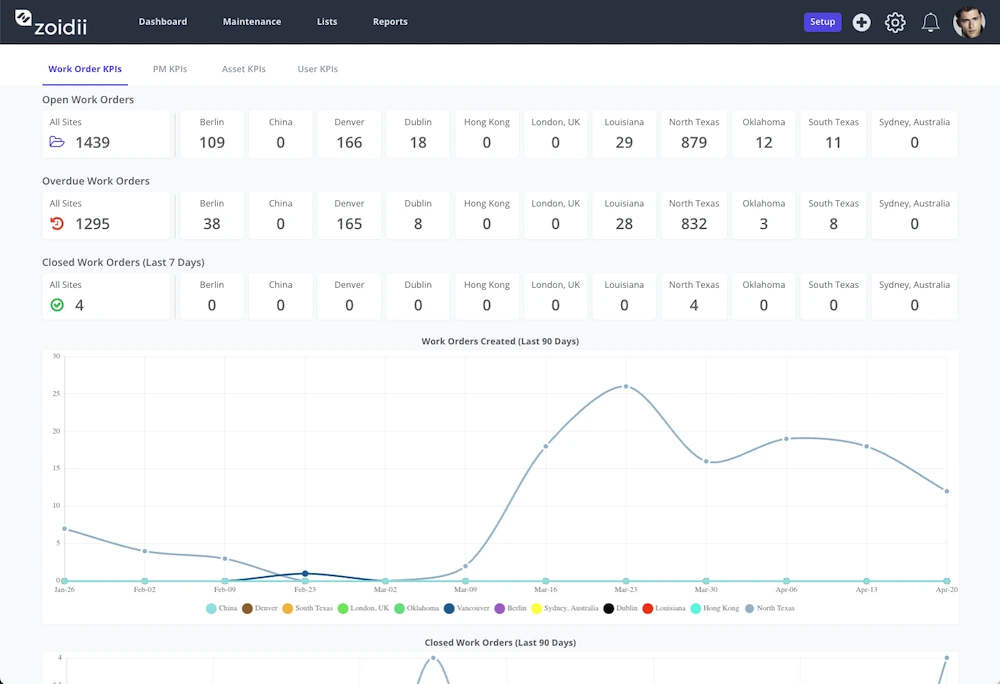Switch to the Asset KPIs tab

click(244, 69)
